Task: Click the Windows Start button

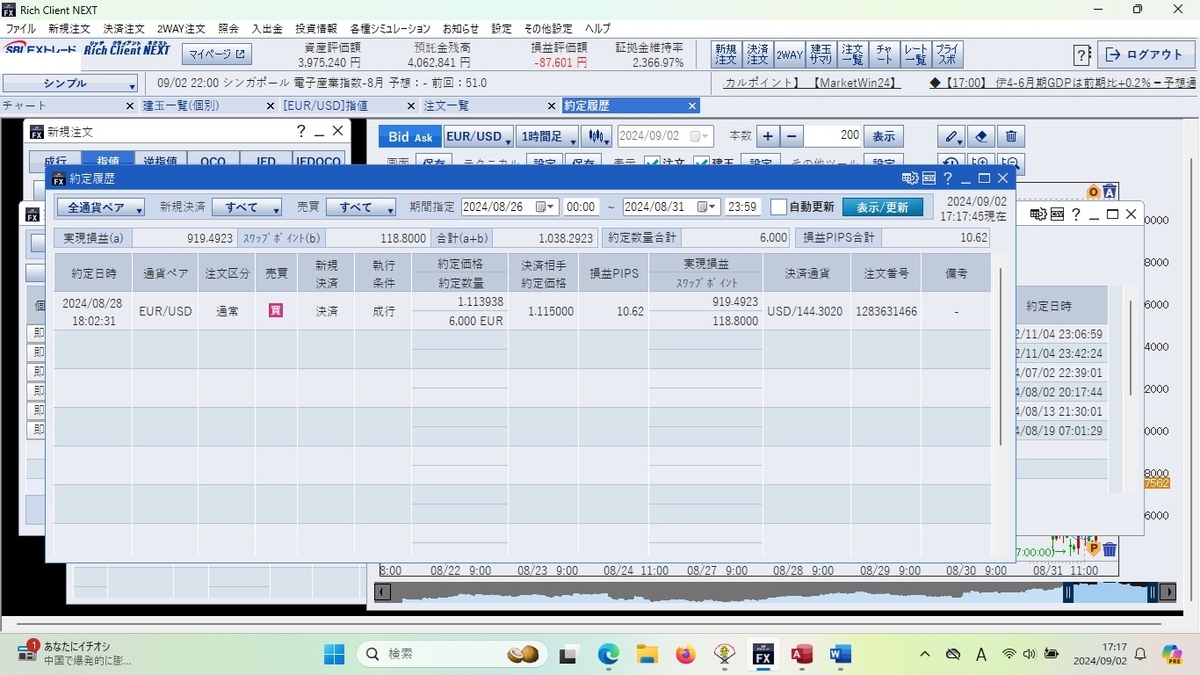Action: [x=333, y=655]
